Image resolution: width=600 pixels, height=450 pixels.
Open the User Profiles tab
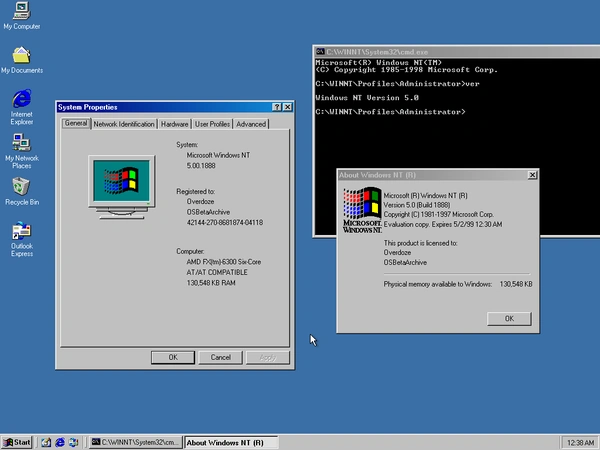point(212,124)
